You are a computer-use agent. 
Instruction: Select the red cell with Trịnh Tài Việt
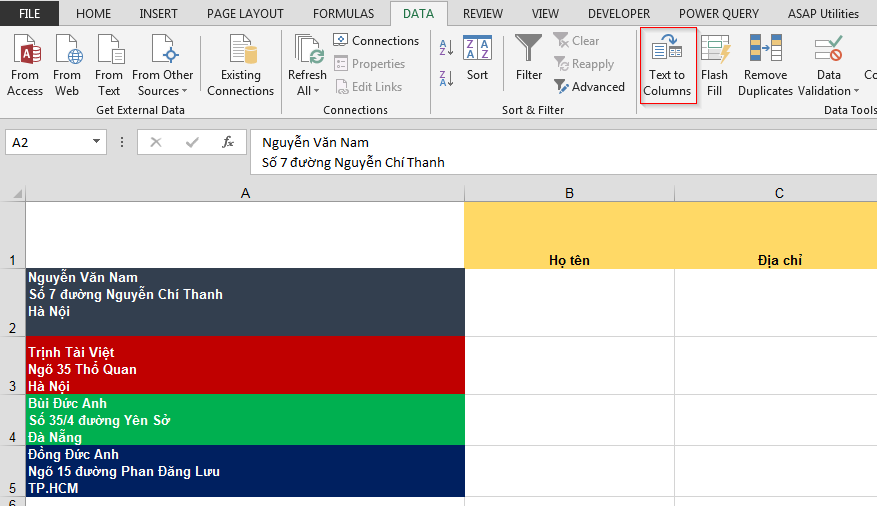tap(245, 368)
